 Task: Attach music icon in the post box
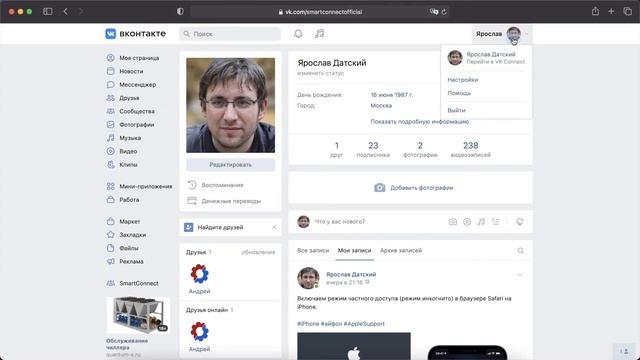click(481, 222)
